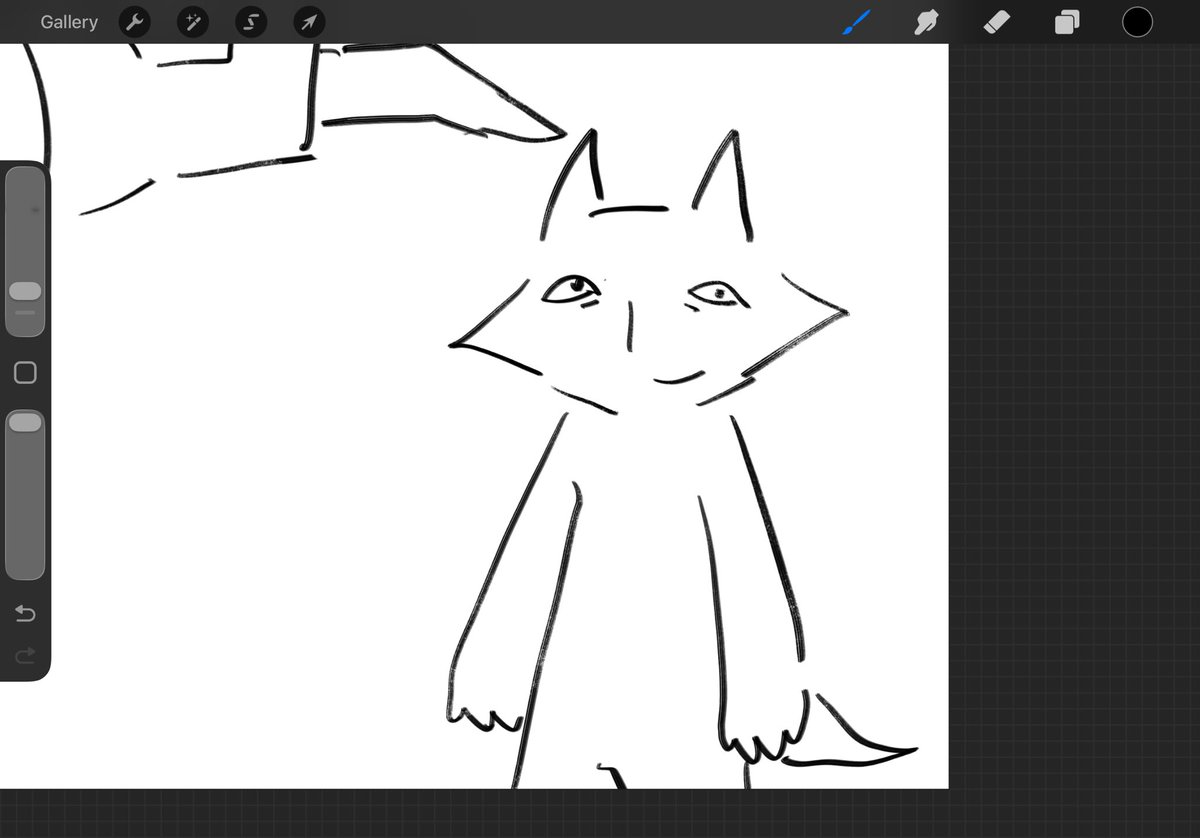Tap the brush size slider handle
Viewport: 1200px width, 838px height.
click(25, 291)
